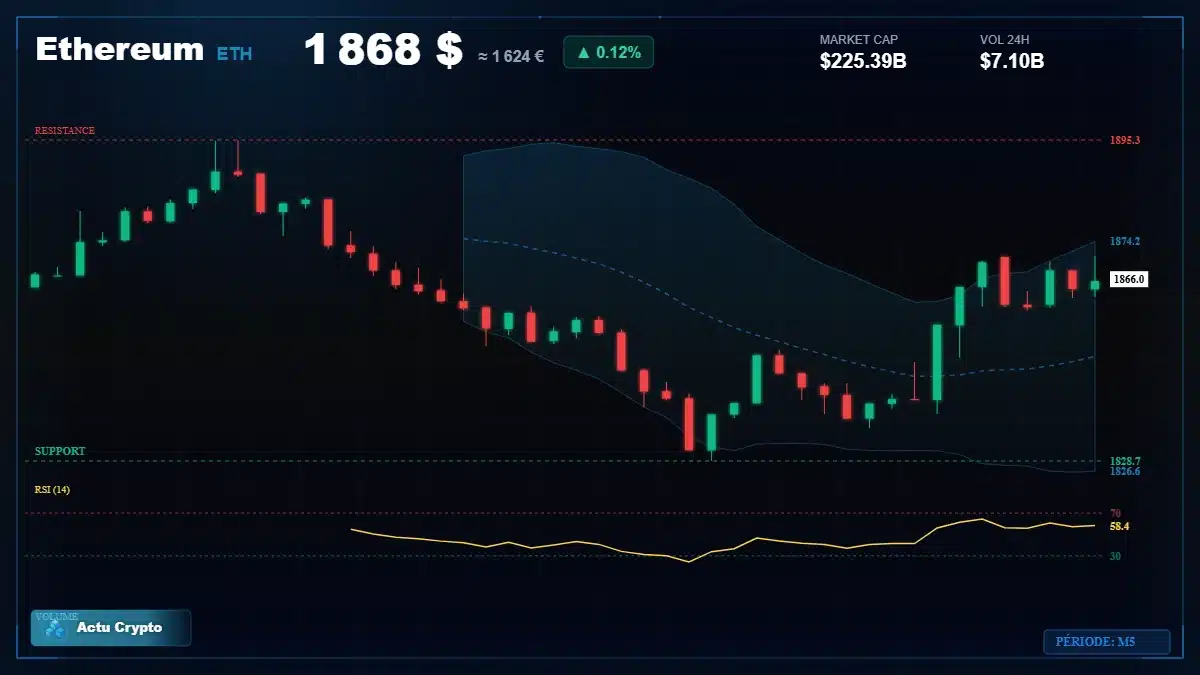The image size is (1200, 675).
Task: Click the $7.10B volume value
Action: (1012, 61)
